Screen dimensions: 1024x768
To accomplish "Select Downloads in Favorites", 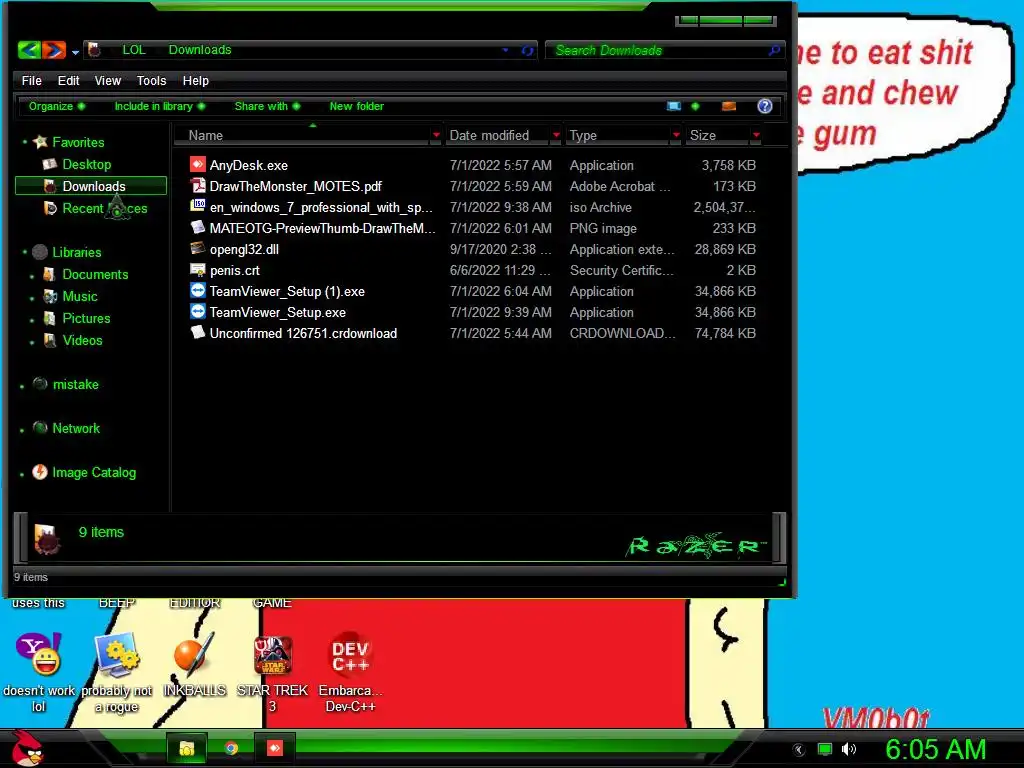I will click(91, 186).
